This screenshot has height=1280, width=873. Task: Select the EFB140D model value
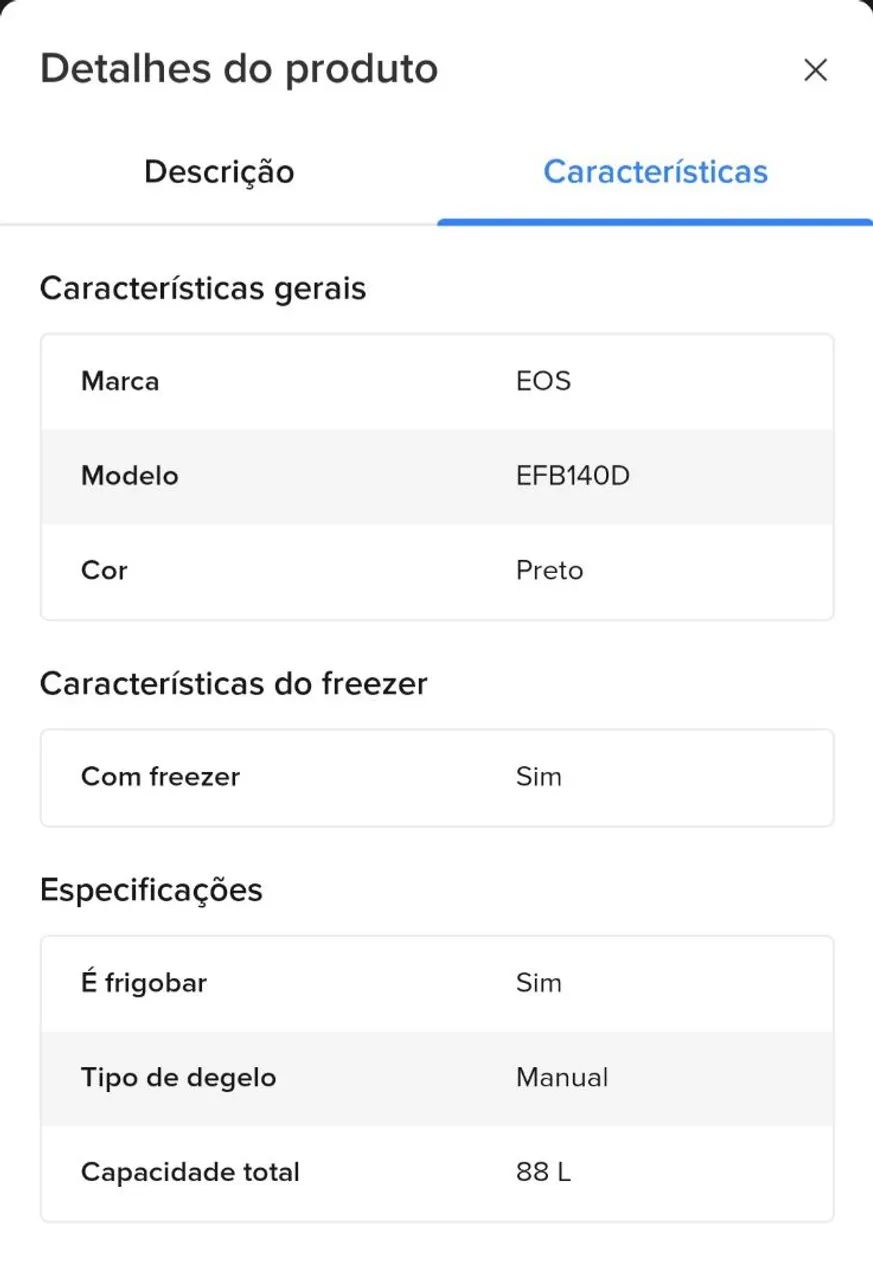pos(573,475)
